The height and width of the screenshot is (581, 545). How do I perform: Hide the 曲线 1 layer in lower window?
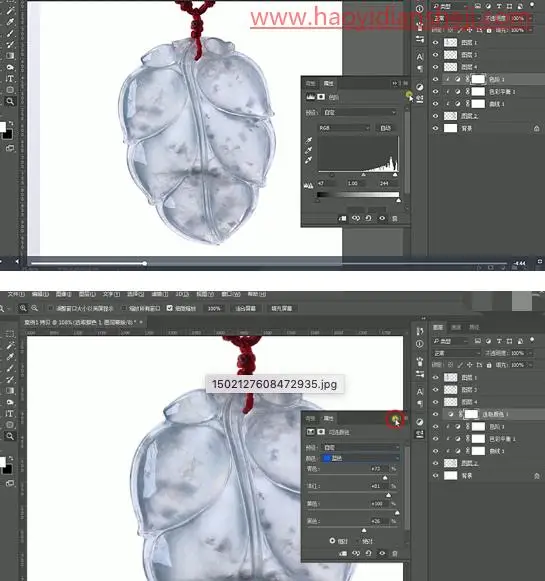436,451
